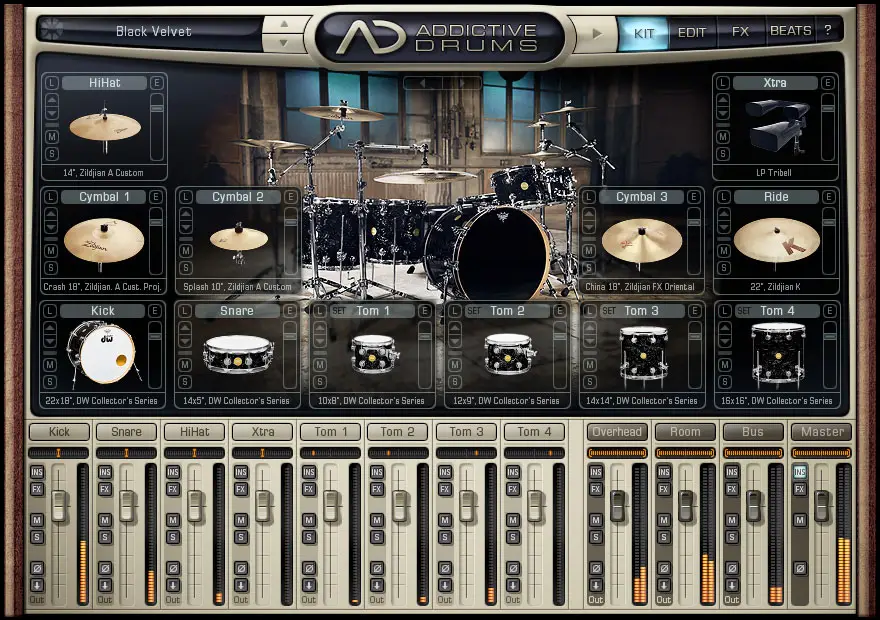Load a new Tom 3 kitpiece

coord(589,311)
